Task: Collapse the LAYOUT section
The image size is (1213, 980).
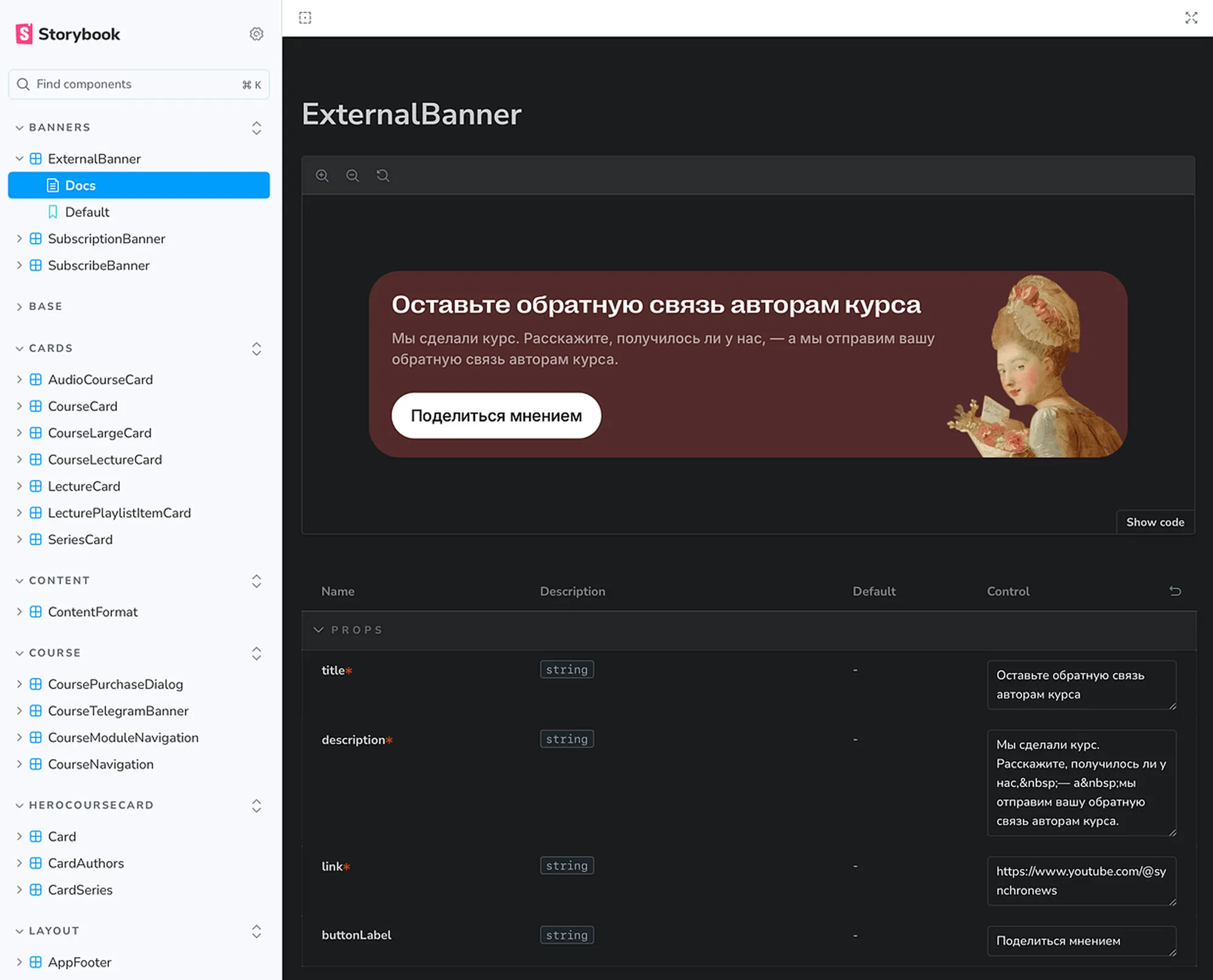Action: pyautogui.click(x=47, y=931)
